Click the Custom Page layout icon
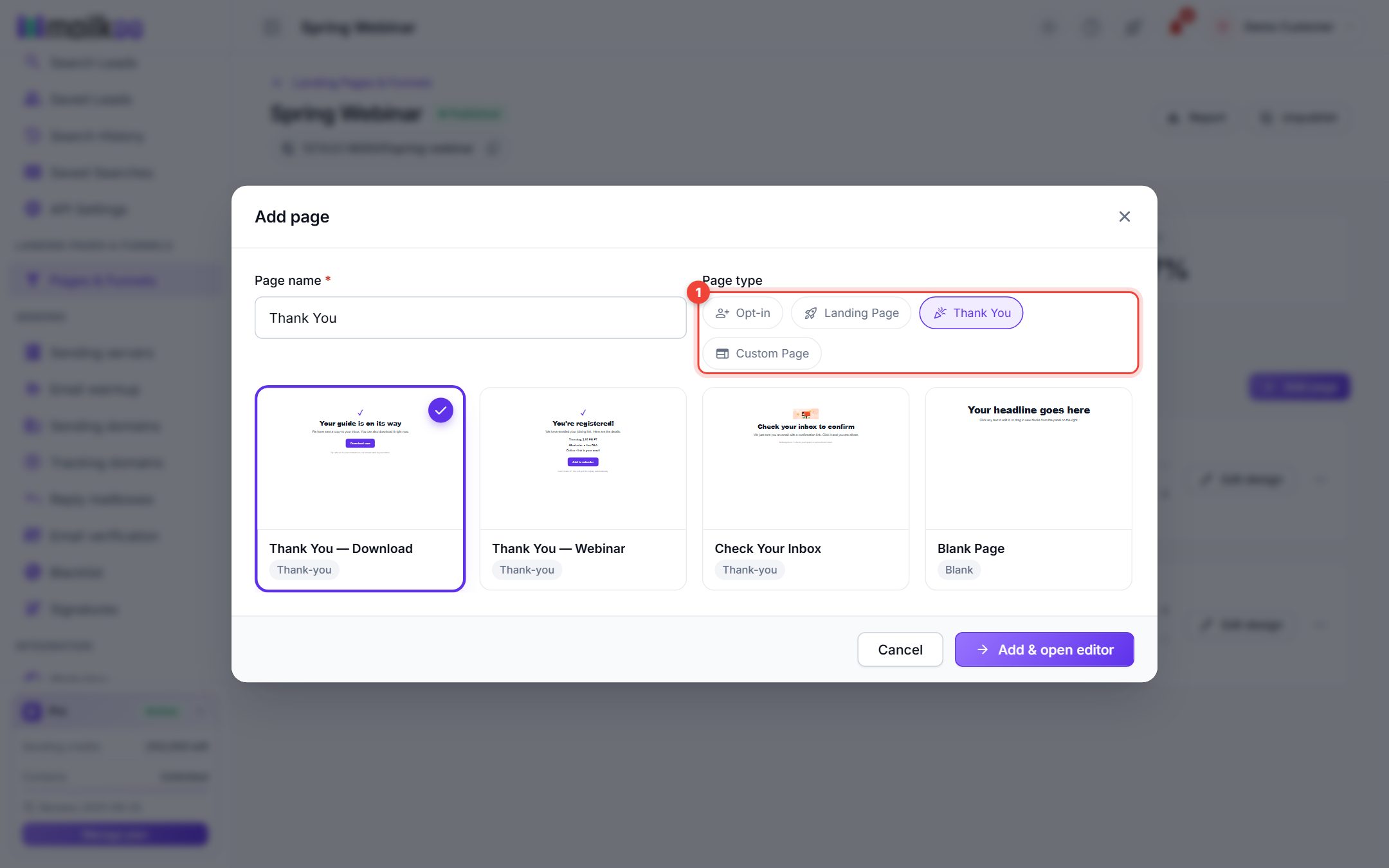The image size is (1389, 868). [x=722, y=354]
